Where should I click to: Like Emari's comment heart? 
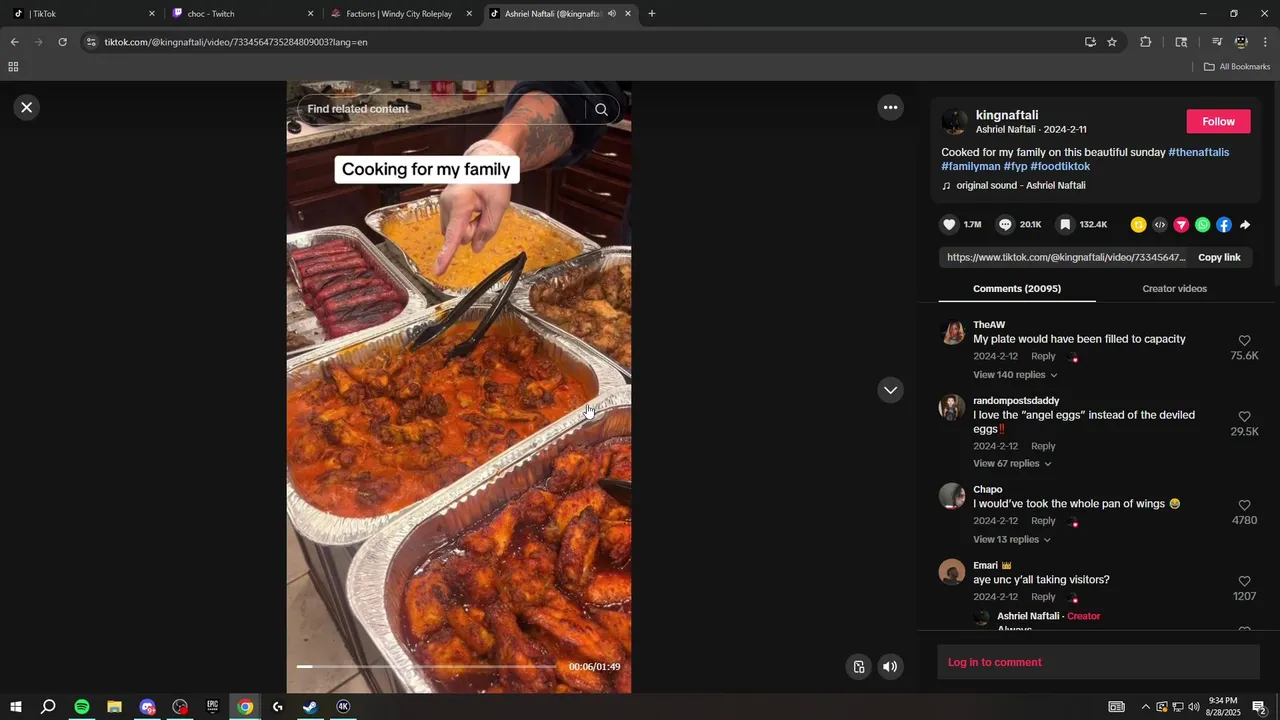pyautogui.click(x=1244, y=582)
